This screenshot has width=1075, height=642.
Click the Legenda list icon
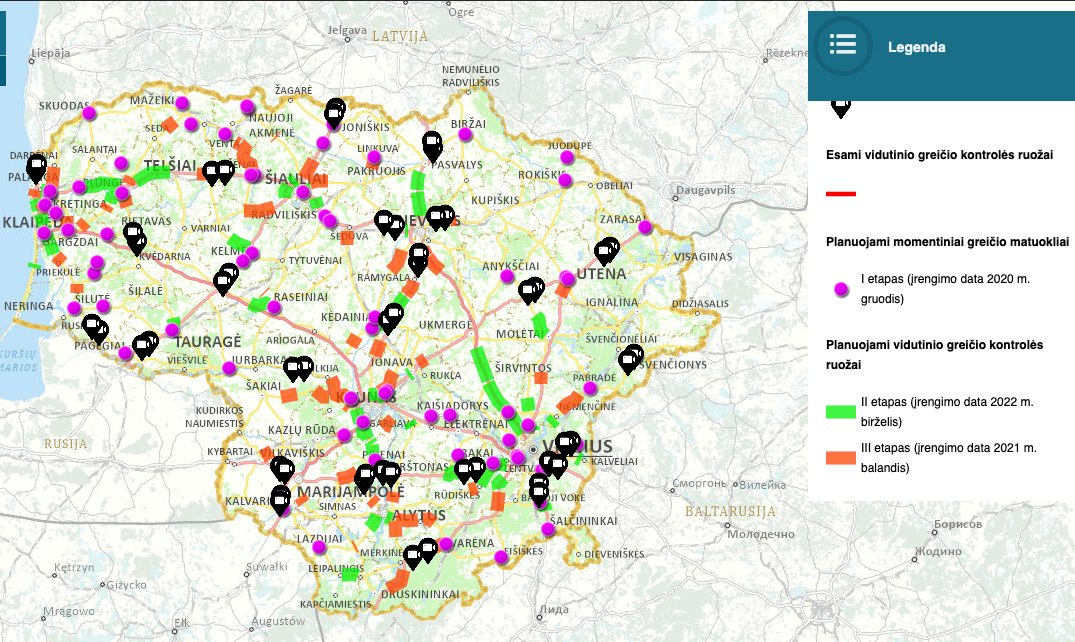[842, 45]
